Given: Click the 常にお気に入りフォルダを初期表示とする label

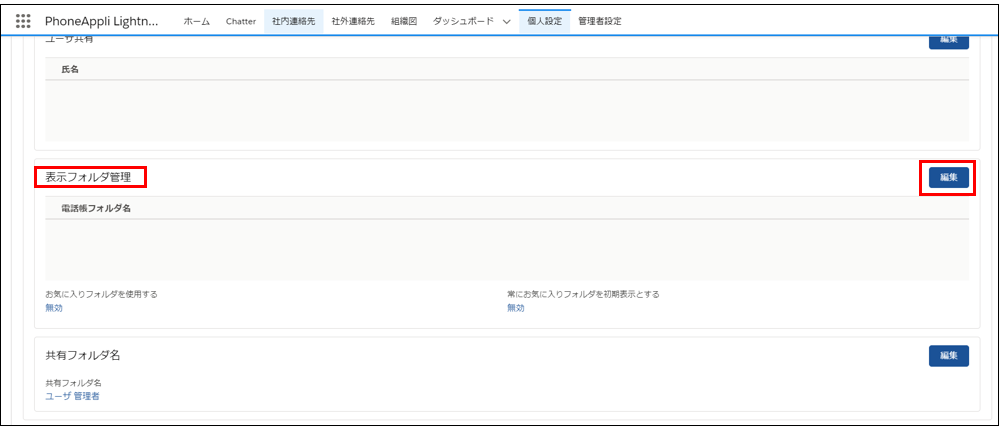Looking at the screenshot, I should point(583,295).
